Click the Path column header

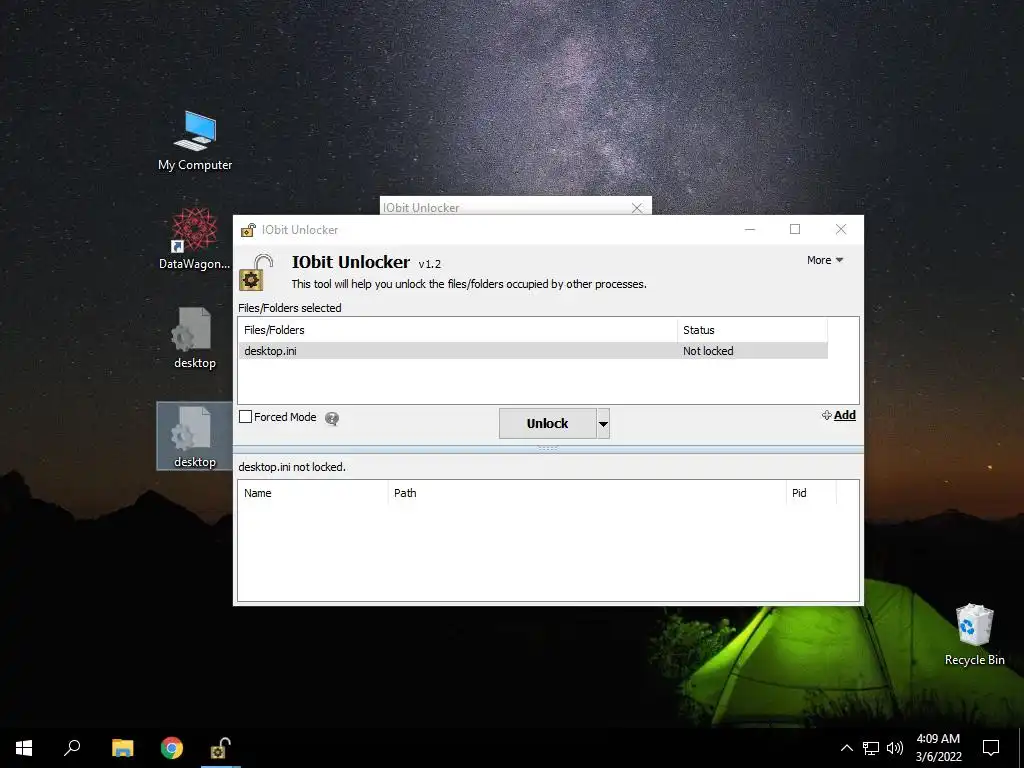[587, 493]
